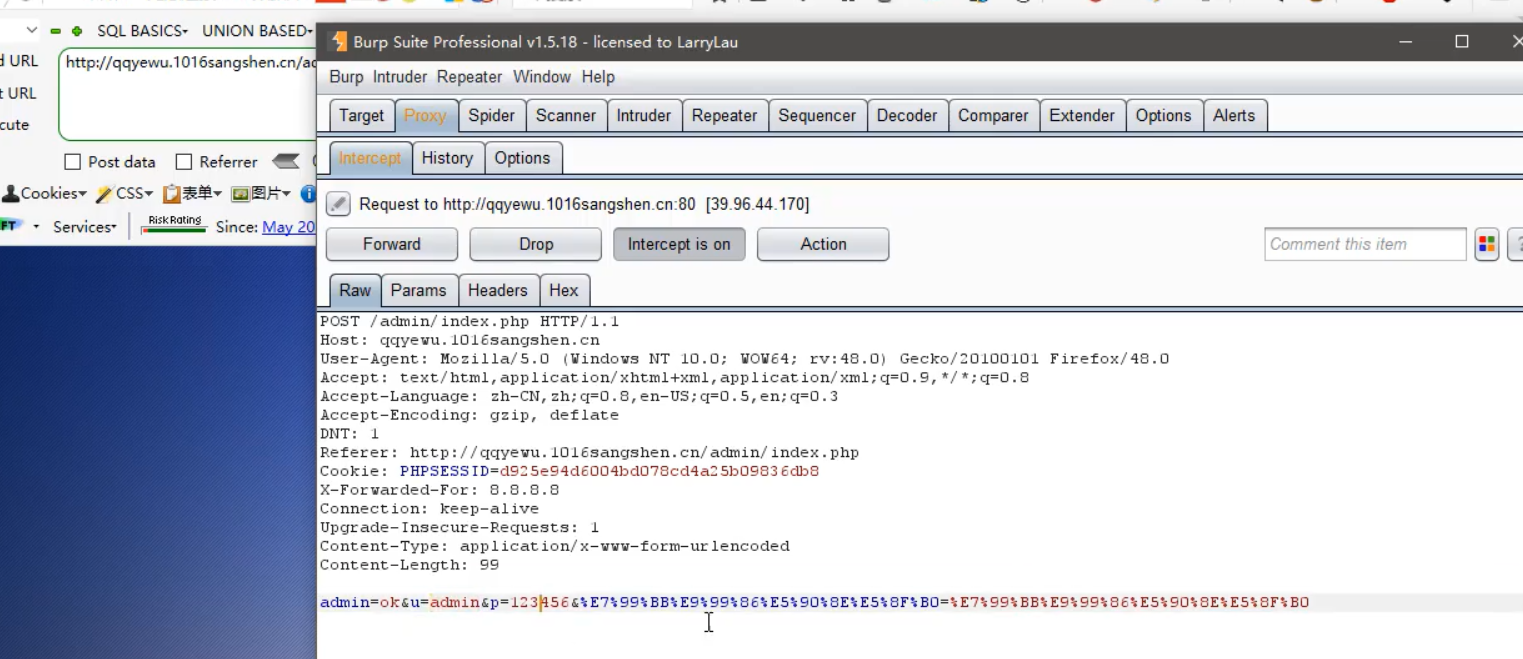Open the Proxy Options sub-tab

522,158
